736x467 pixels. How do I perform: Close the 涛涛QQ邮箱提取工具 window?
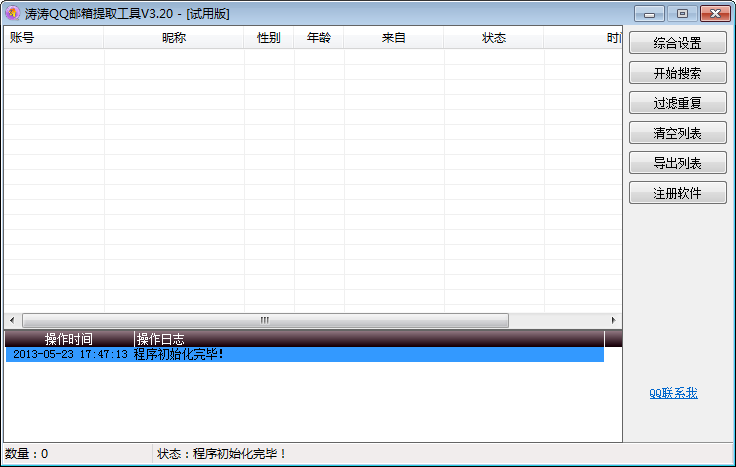pos(715,14)
